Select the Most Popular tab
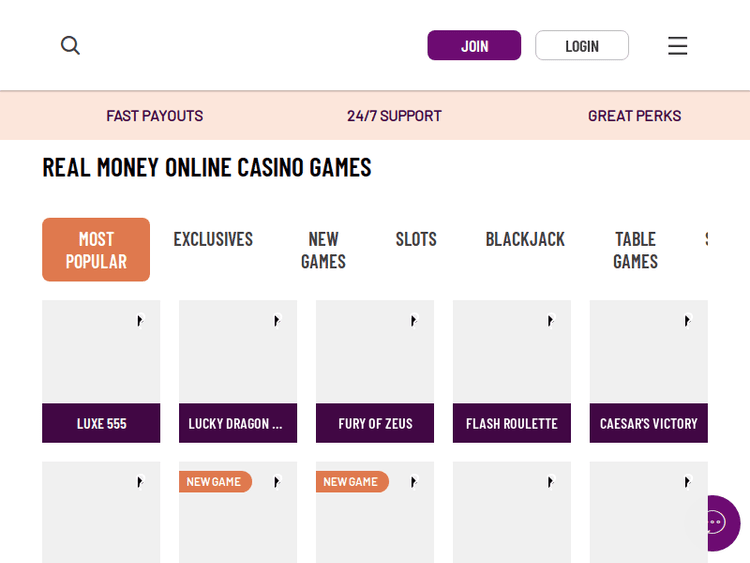Screen dimensions: 750x563 (96, 250)
